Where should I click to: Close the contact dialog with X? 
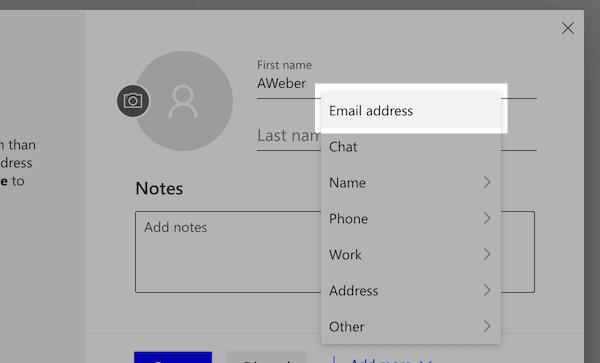point(568,28)
